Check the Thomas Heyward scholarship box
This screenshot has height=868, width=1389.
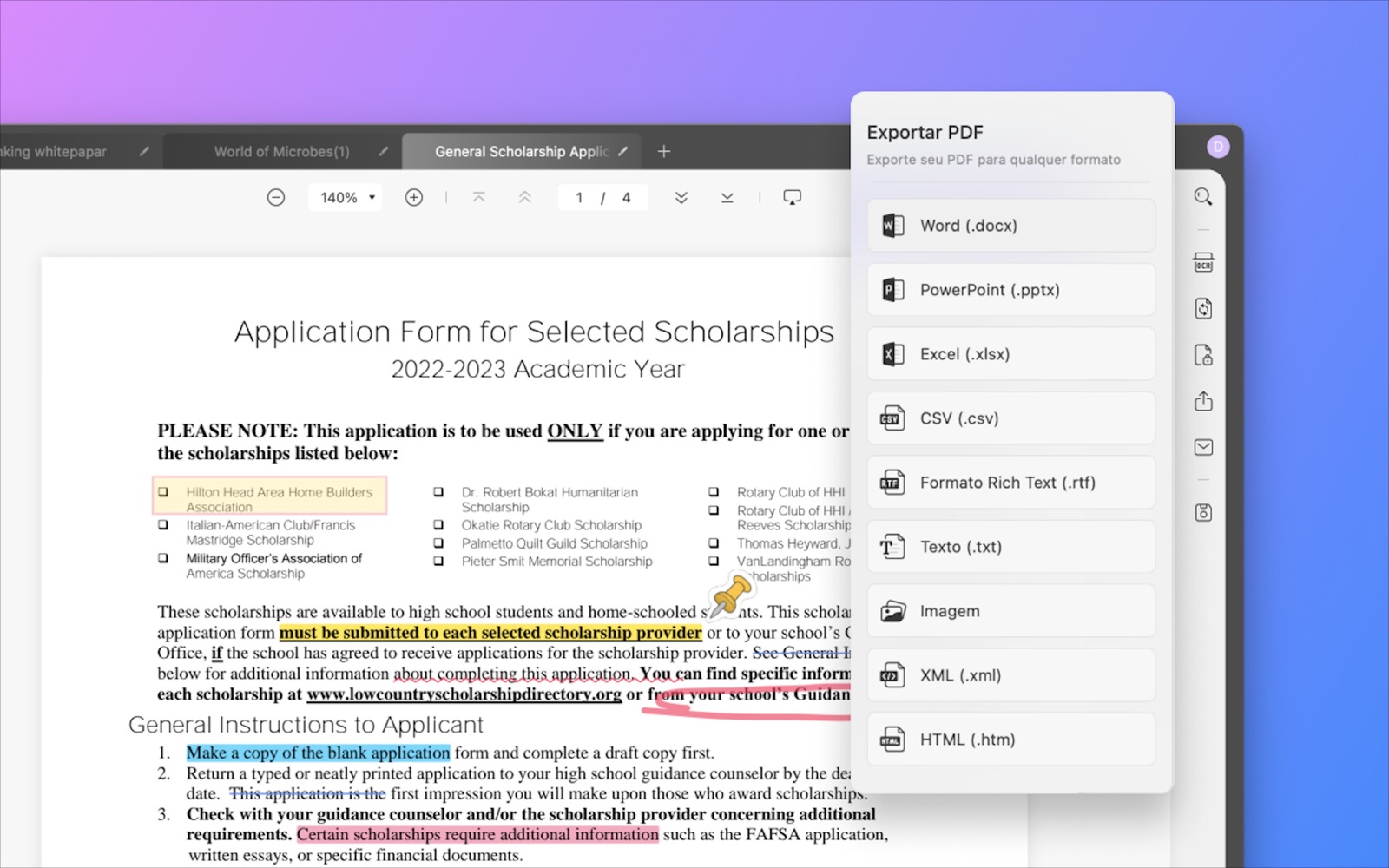[x=714, y=543]
